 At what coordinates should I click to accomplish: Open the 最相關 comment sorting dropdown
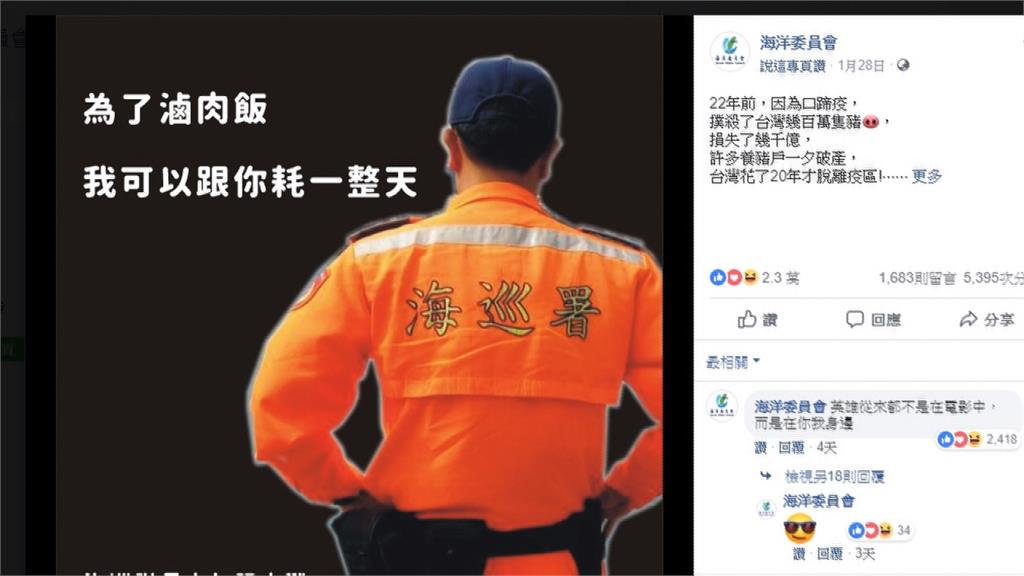click(733, 362)
